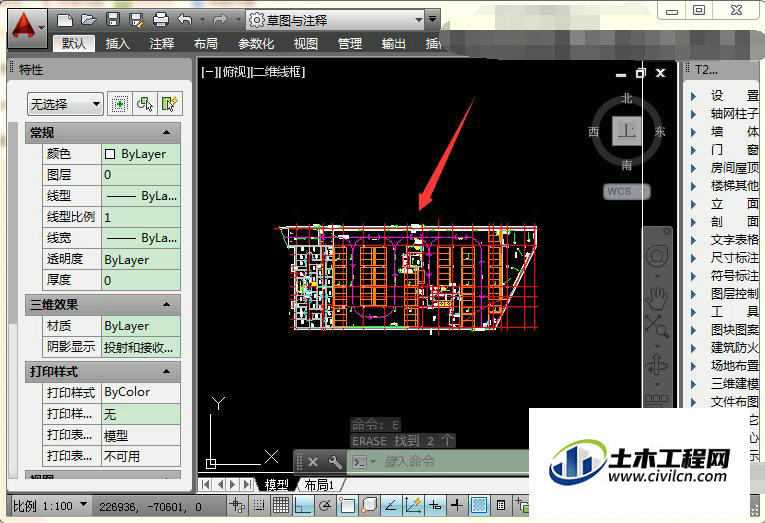The image size is (765, 523).
Task: Open the navigation bar steering wheel
Action: 656,256
